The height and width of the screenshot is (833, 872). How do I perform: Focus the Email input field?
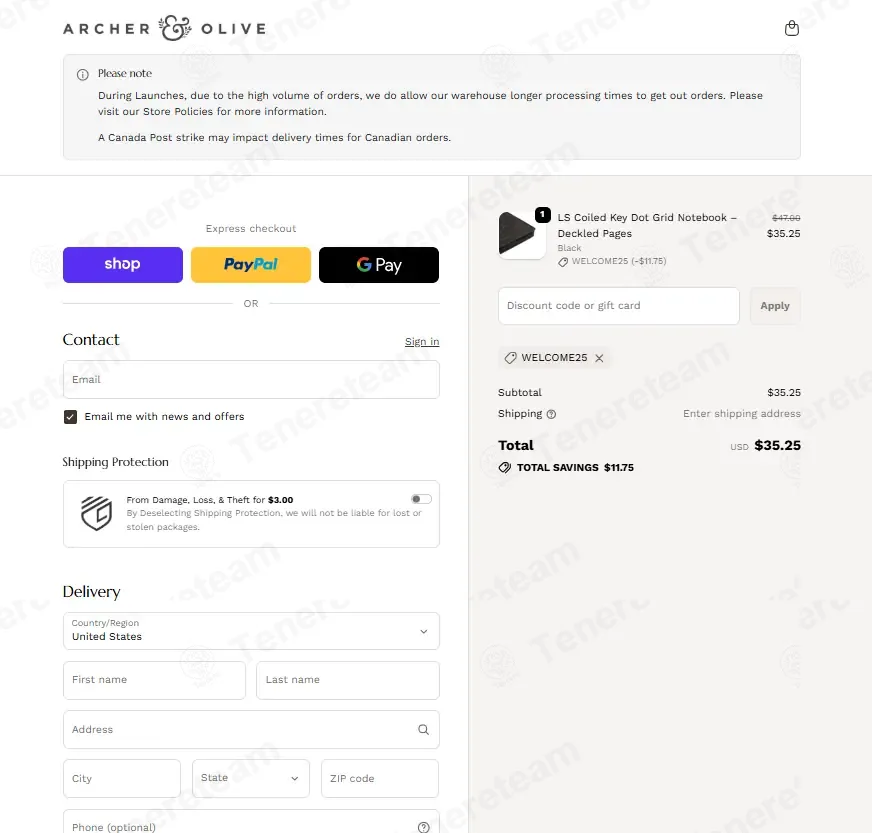pyautogui.click(x=251, y=380)
